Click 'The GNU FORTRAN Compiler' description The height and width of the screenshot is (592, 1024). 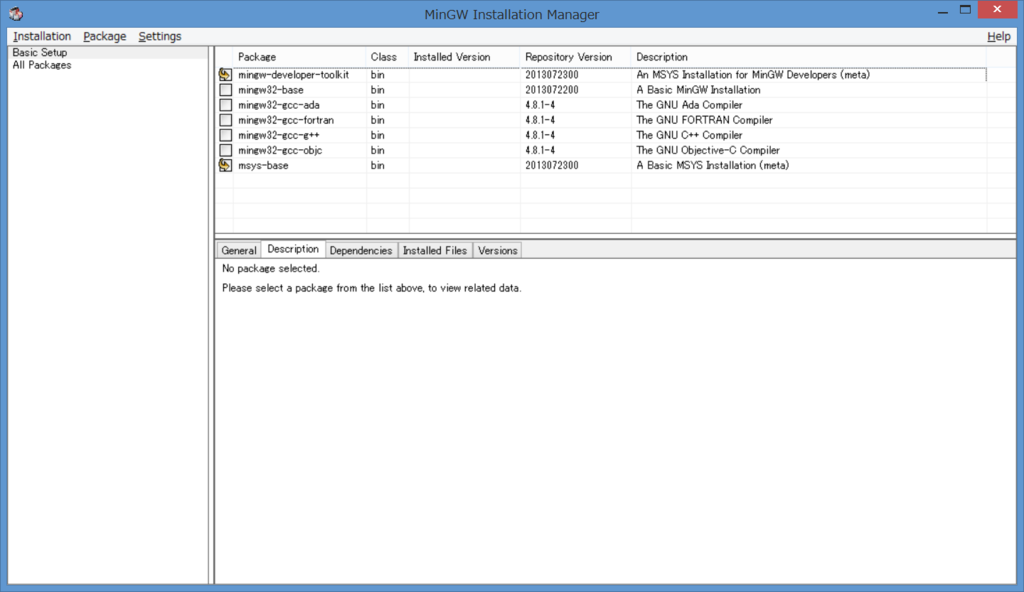pos(704,120)
